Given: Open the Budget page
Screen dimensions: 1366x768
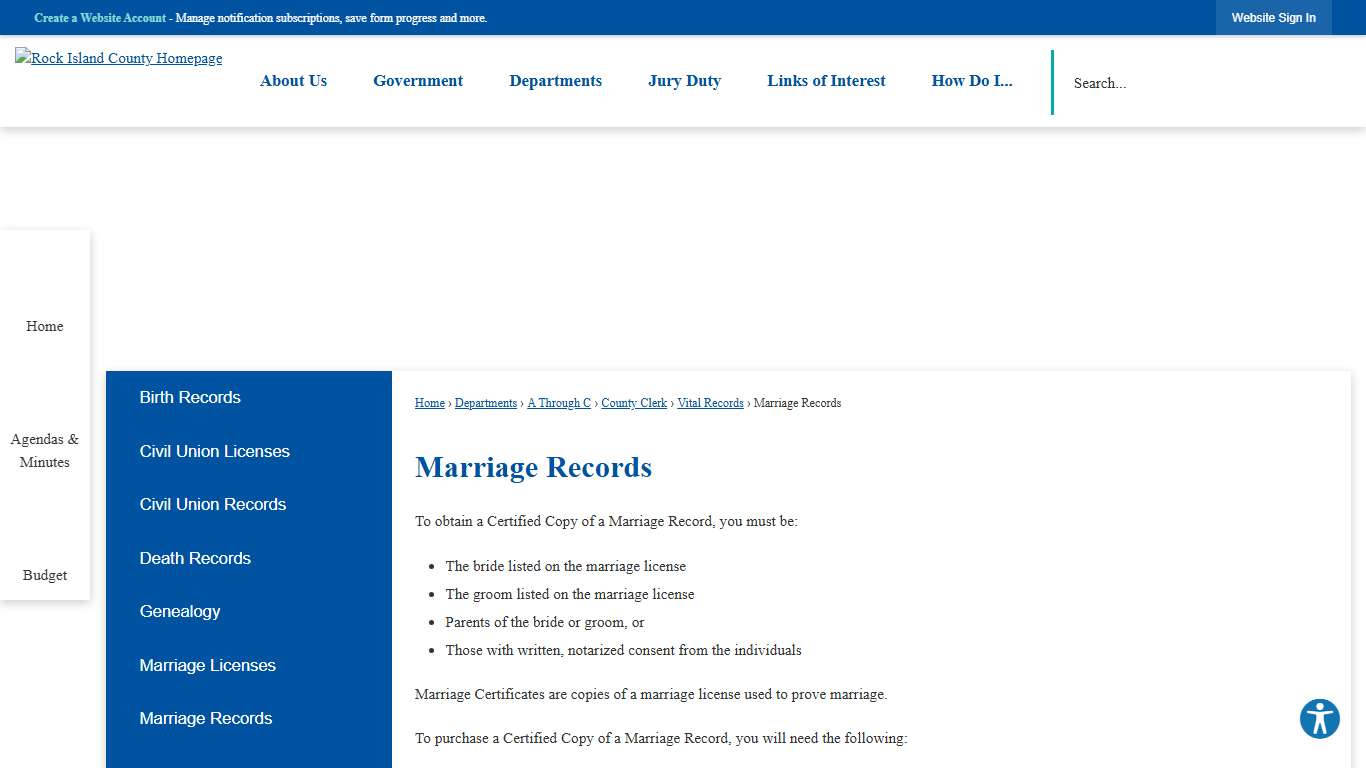Looking at the screenshot, I should [x=44, y=575].
